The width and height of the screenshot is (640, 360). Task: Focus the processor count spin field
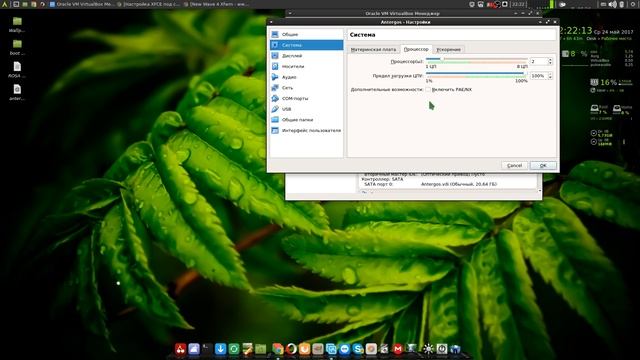point(538,61)
